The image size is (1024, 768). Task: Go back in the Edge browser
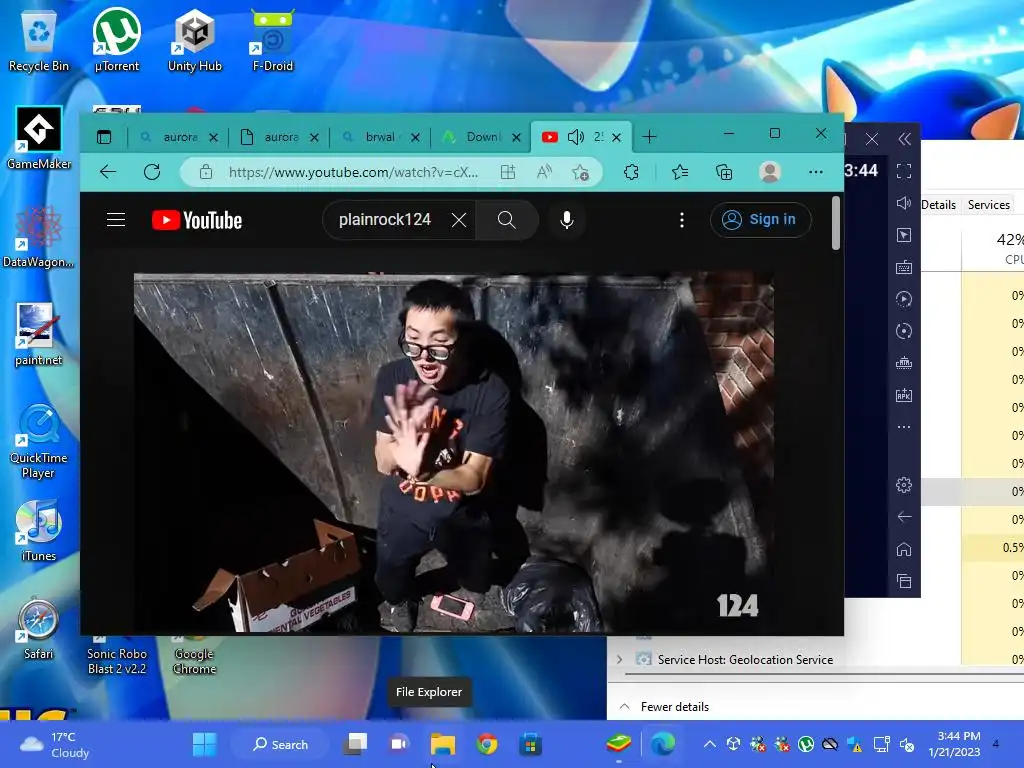108,172
